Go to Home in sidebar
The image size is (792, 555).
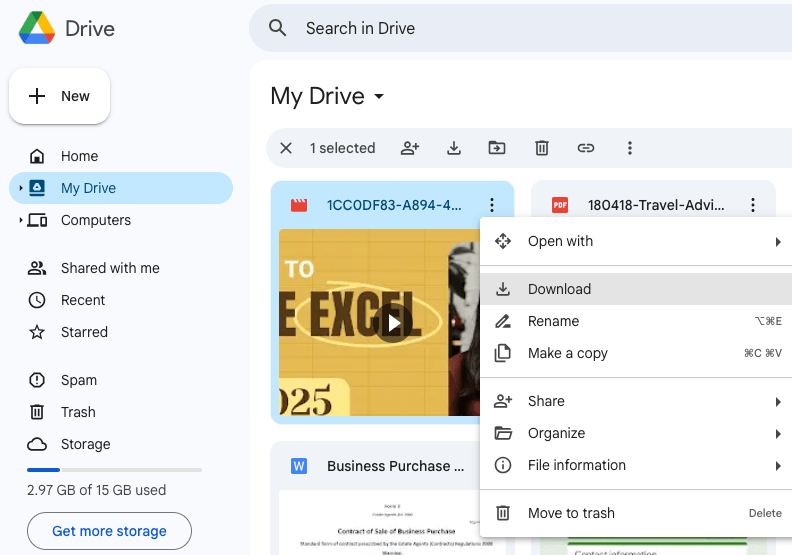point(121,156)
